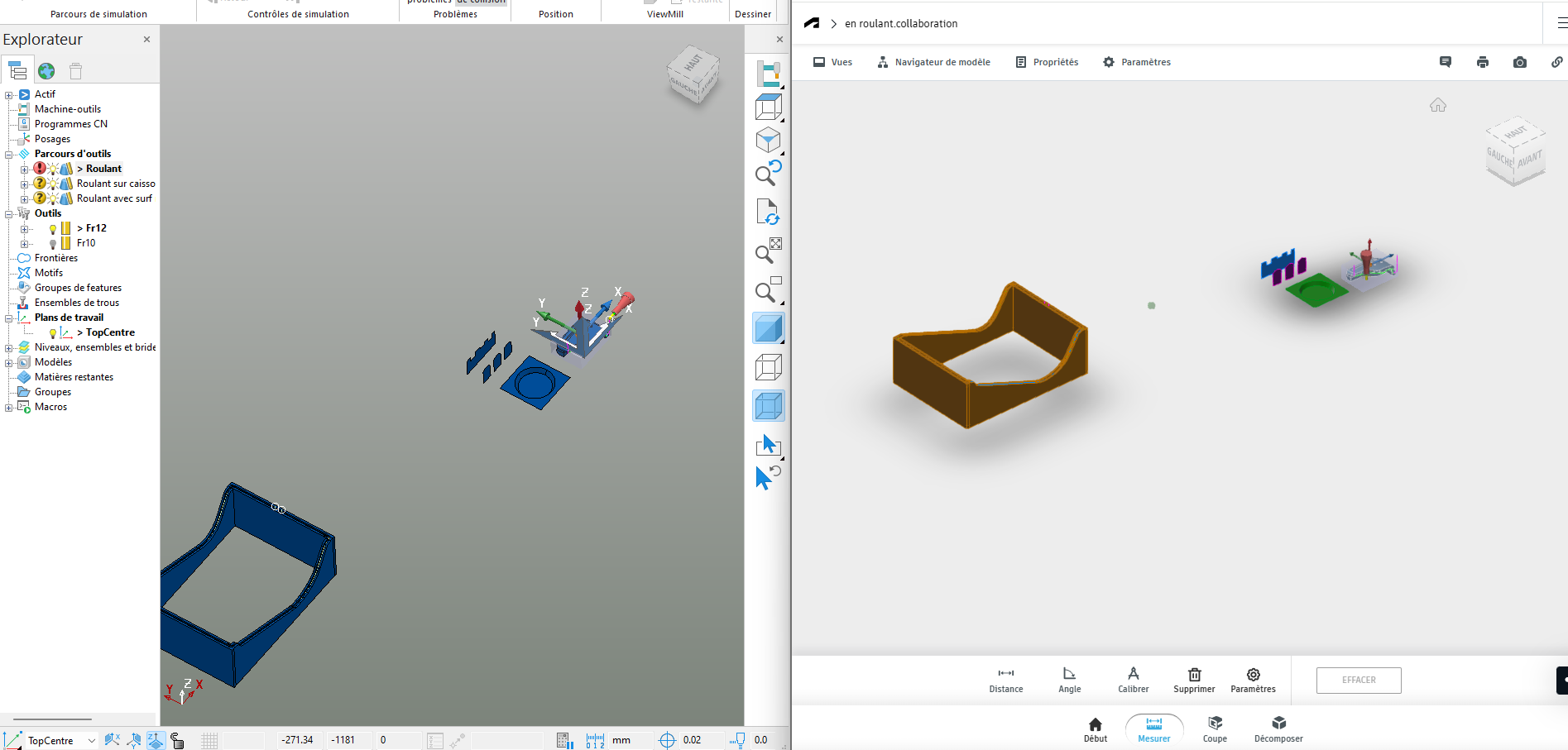
Task: Toggle light bulb for Fr12 tool
Action: (x=53, y=229)
